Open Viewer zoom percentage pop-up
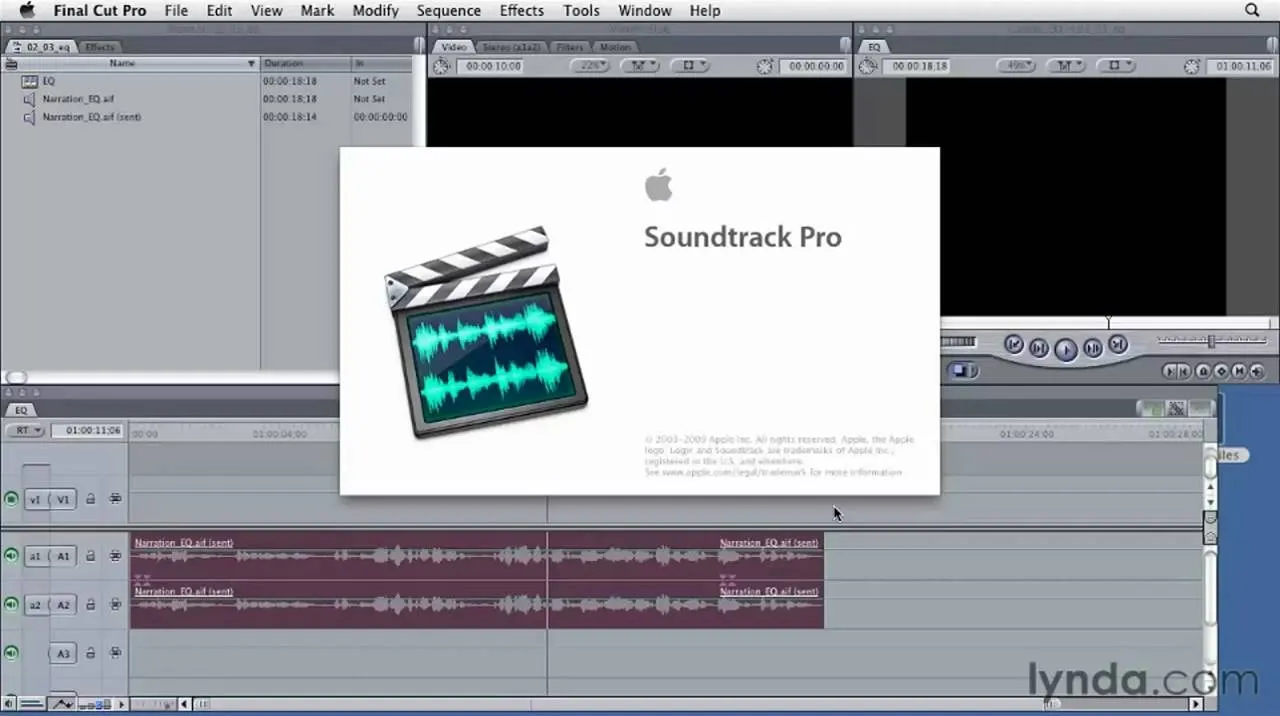This screenshot has width=1280, height=716. coord(590,66)
